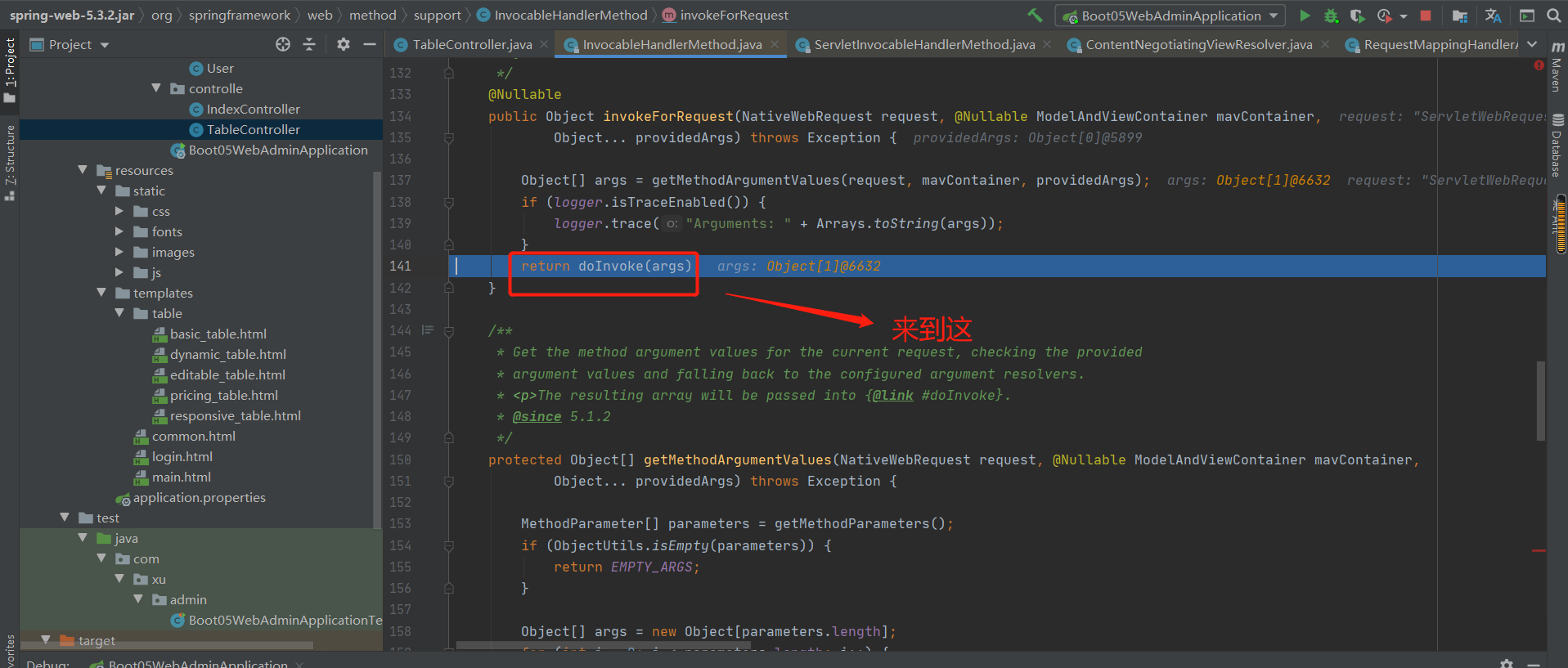Image resolution: width=1568 pixels, height=668 pixels.
Task: Open Project Structure from the toolbar folder icon
Action: coord(1460,16)
